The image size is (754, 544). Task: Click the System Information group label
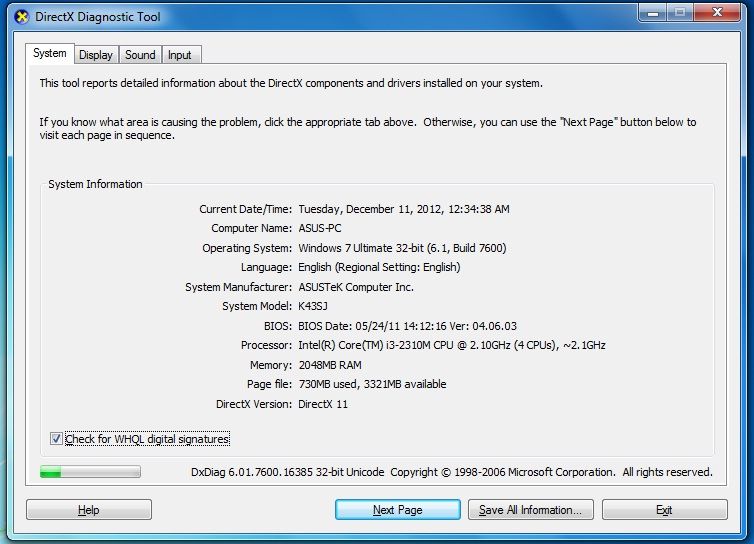[95, 184]
